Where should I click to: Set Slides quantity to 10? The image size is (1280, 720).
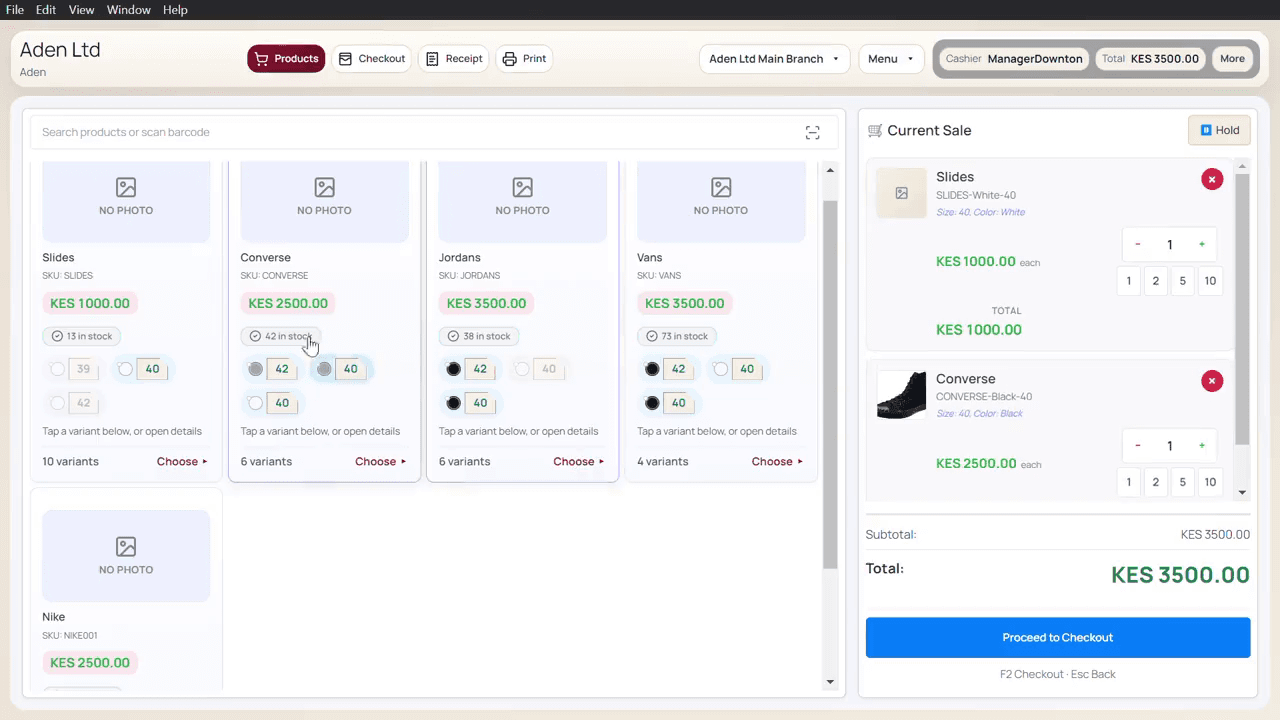pyautogui.click(x=1210, y=281)
